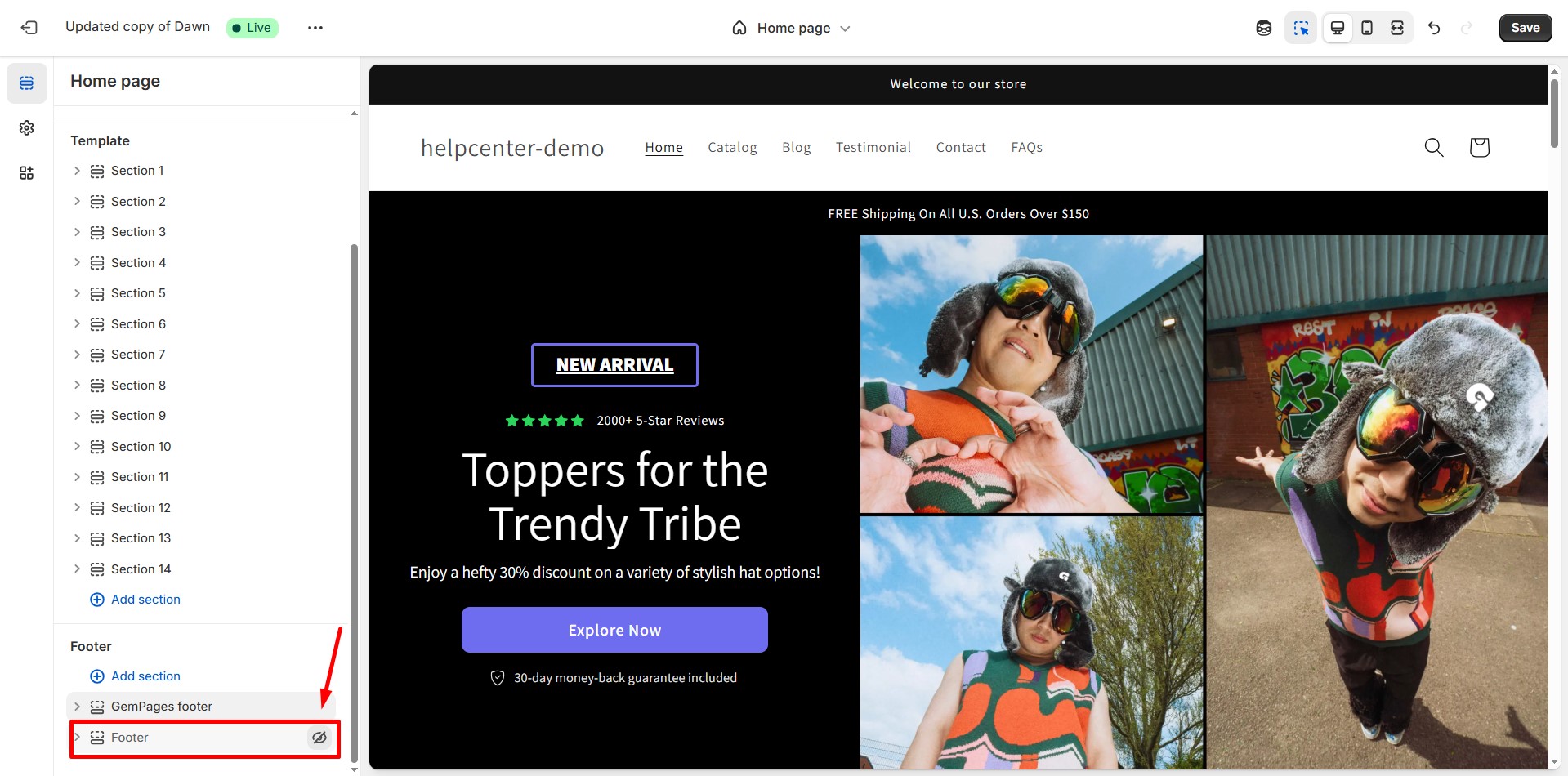This screenshot has width=1568, height=776.
Task: Switch preview to full-width view
Action: (1396, 27)
